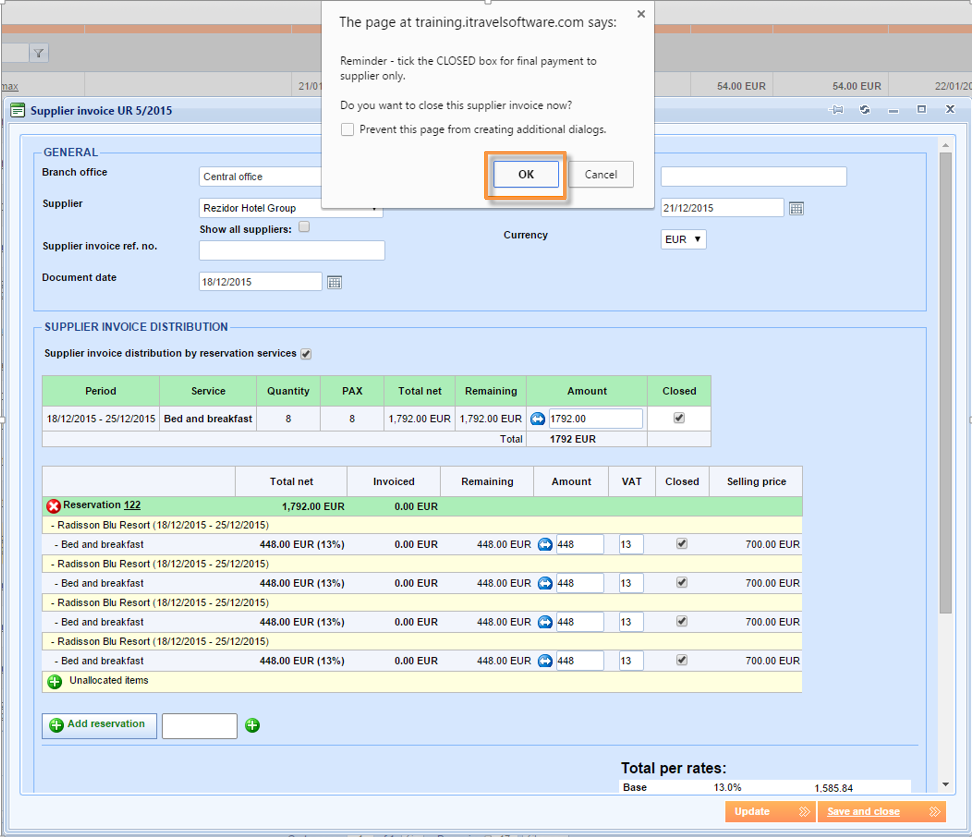Click the first Radisson Blu Resort row
This screenshot has width=972, height=837.
(x=422, y=525)
